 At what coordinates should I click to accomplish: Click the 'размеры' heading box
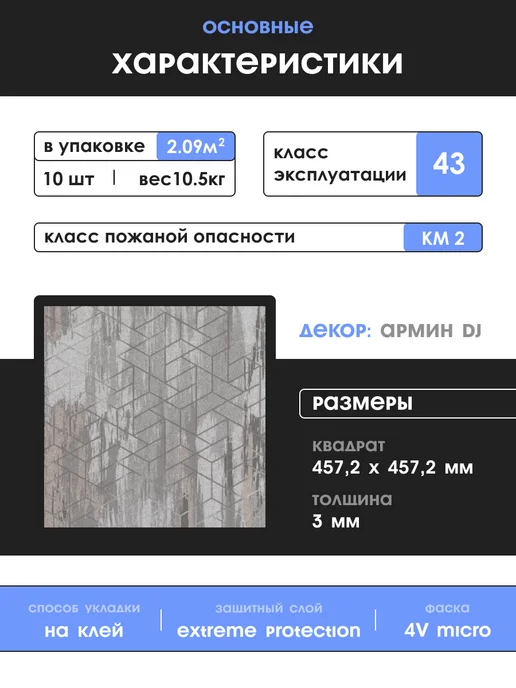point(408,403)
